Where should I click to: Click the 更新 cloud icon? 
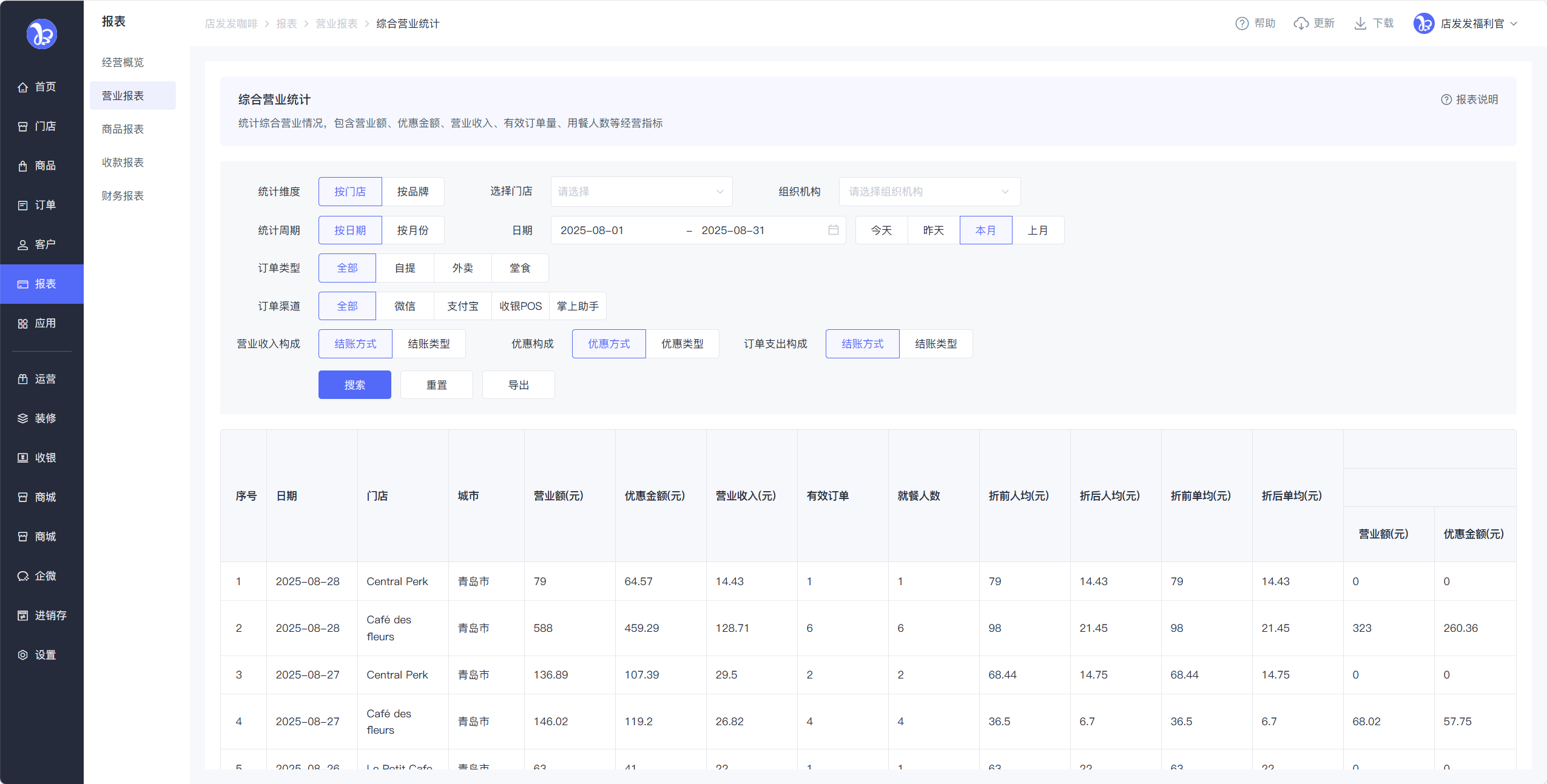1301,24
